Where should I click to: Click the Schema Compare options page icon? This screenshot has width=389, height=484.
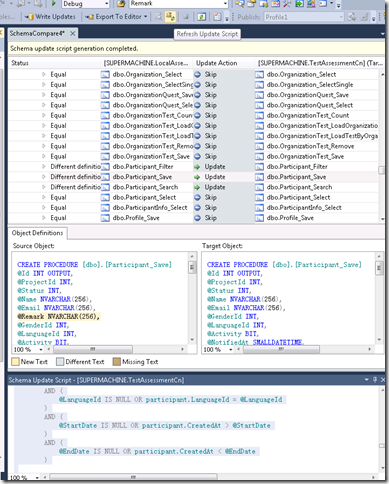[217, 17]
